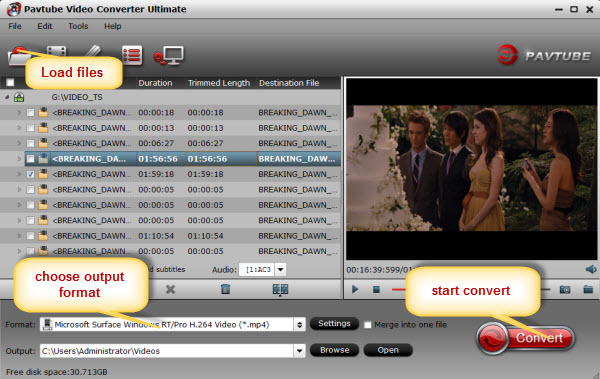Screen dimensions: 600x379
Task: Open the Format dropdown arrows
Action: [300, 325]
